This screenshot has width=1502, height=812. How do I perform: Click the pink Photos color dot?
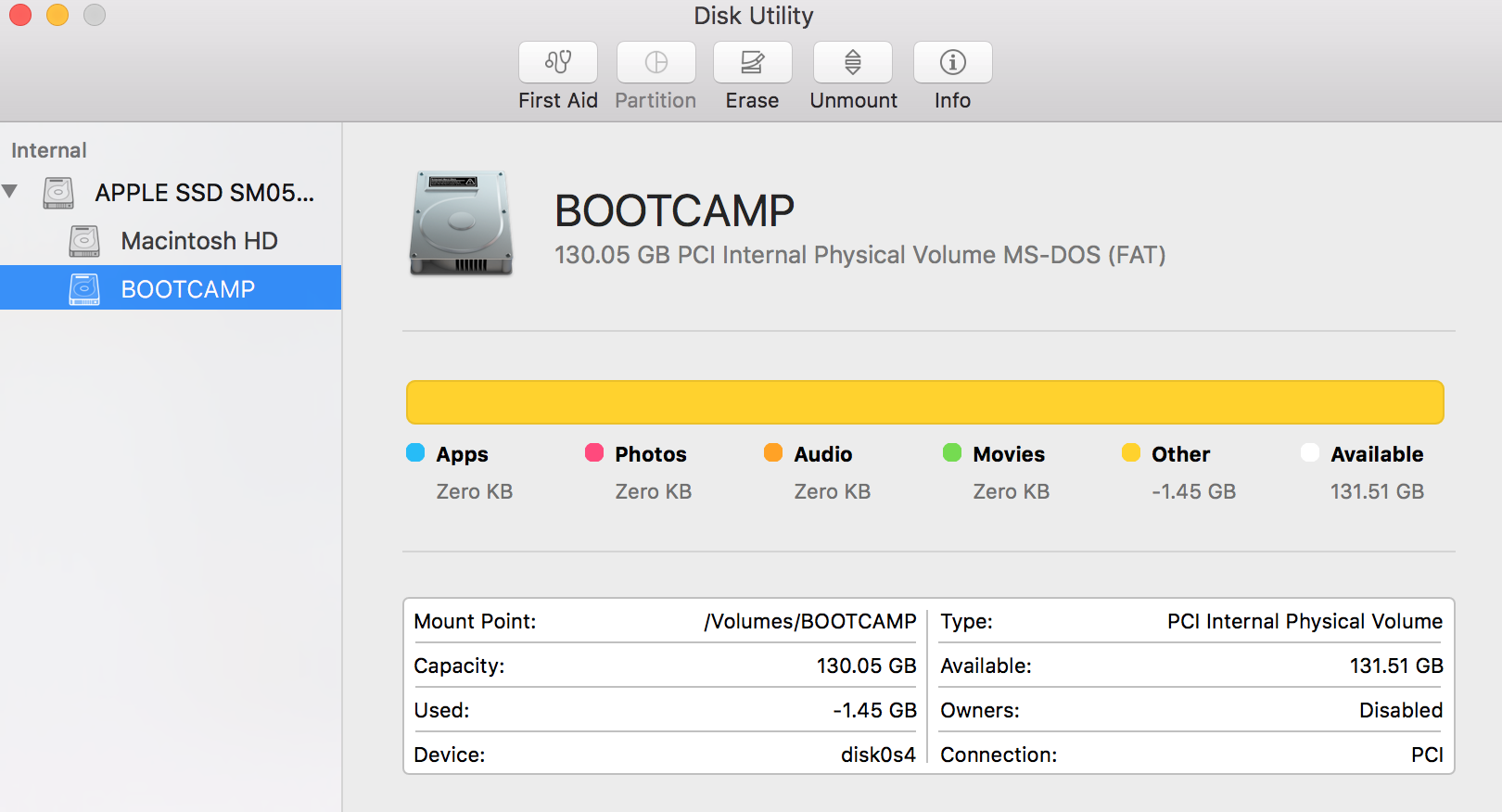594,452
